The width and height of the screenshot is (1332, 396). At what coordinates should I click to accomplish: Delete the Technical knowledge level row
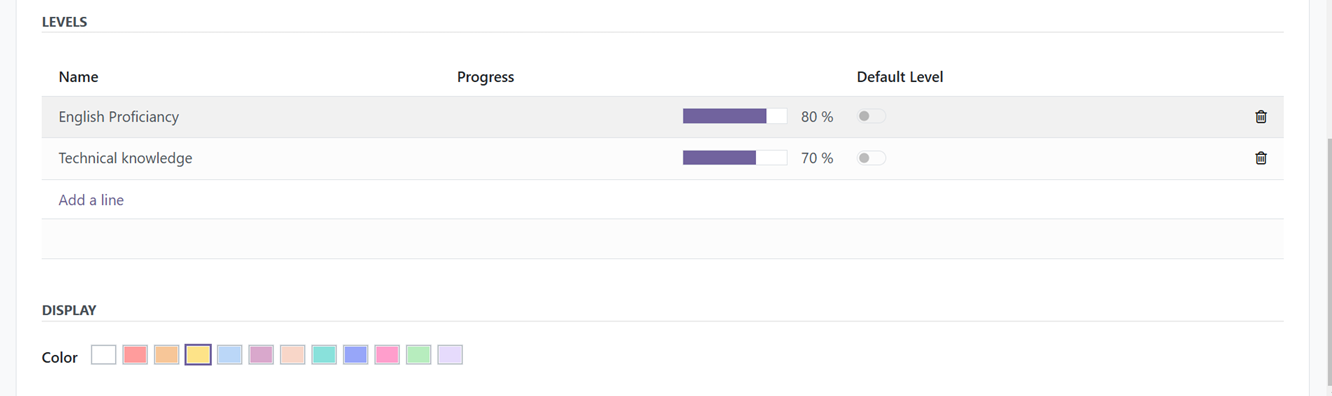click(1260, 158)
